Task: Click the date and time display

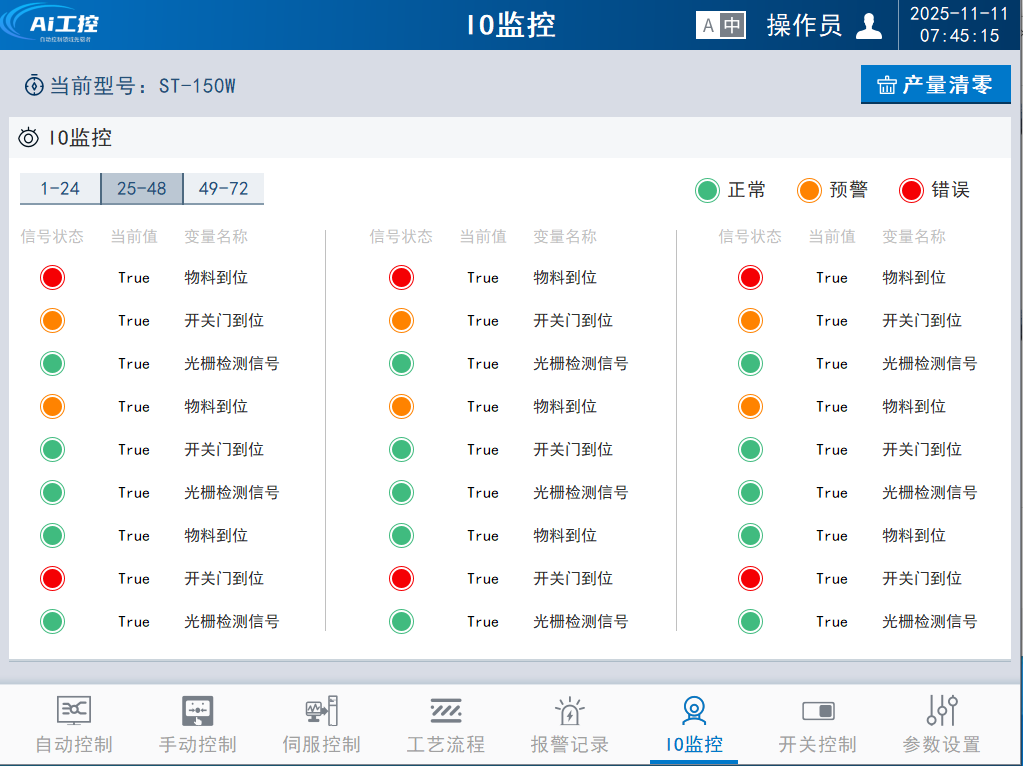Action: (960, 25)
